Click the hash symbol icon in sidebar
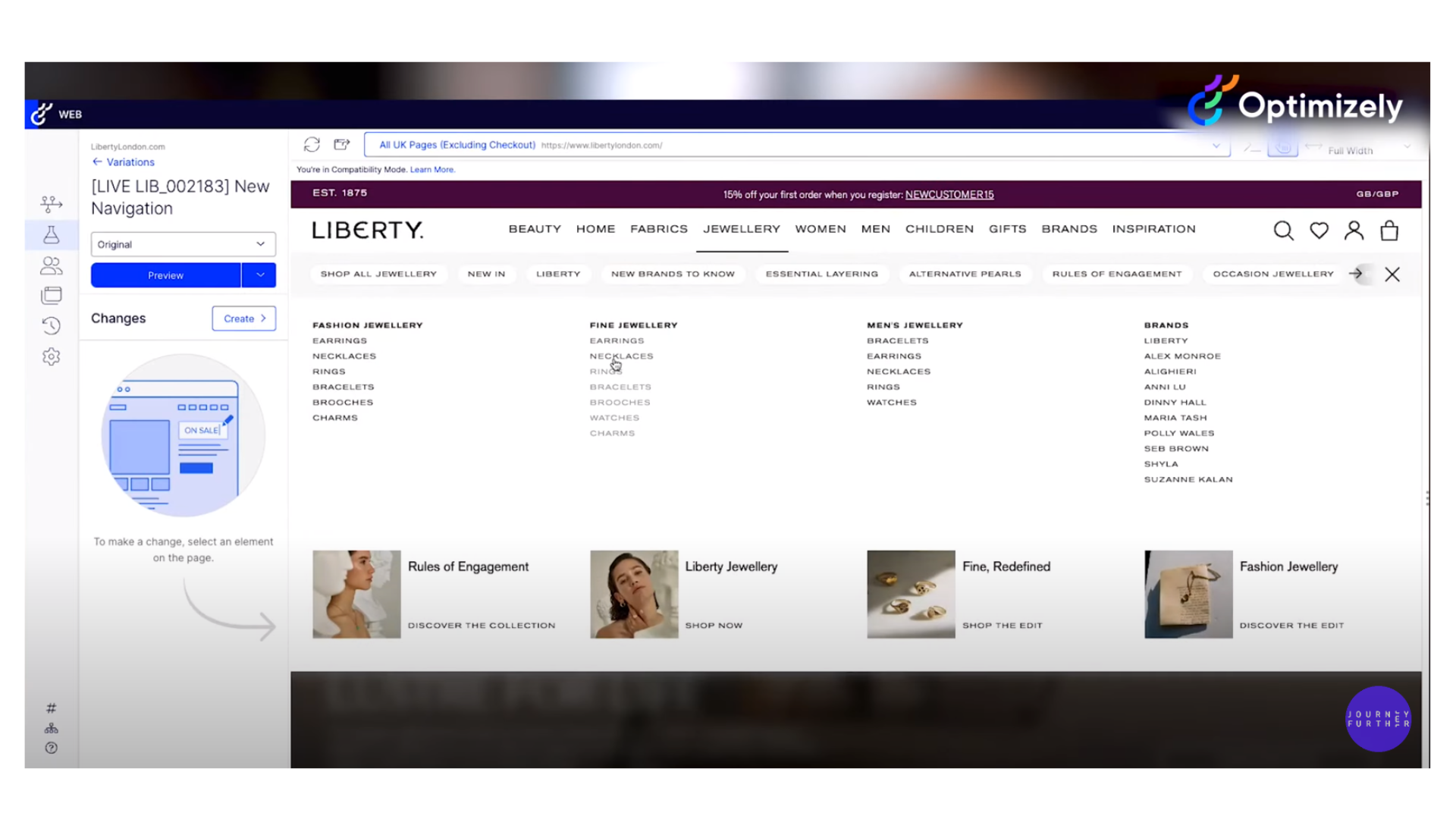Image resolution: width=1456 pixels, height=819 pixels. point(51,708)
